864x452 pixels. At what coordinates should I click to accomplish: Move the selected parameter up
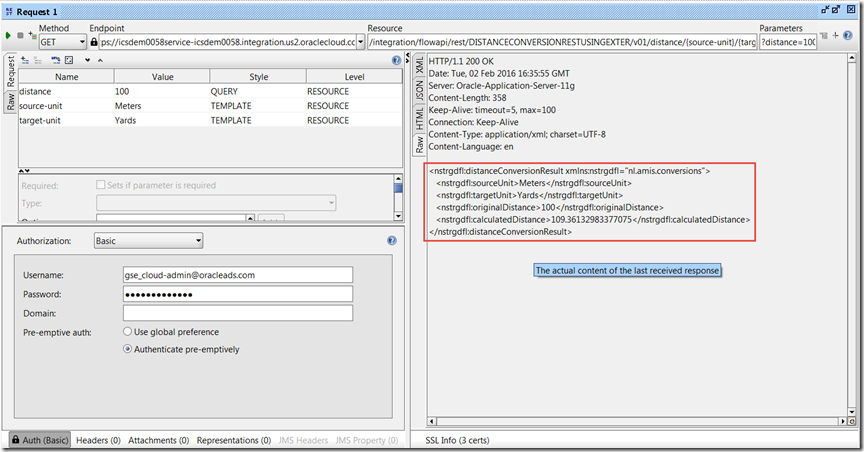click(x=100, y=61)
